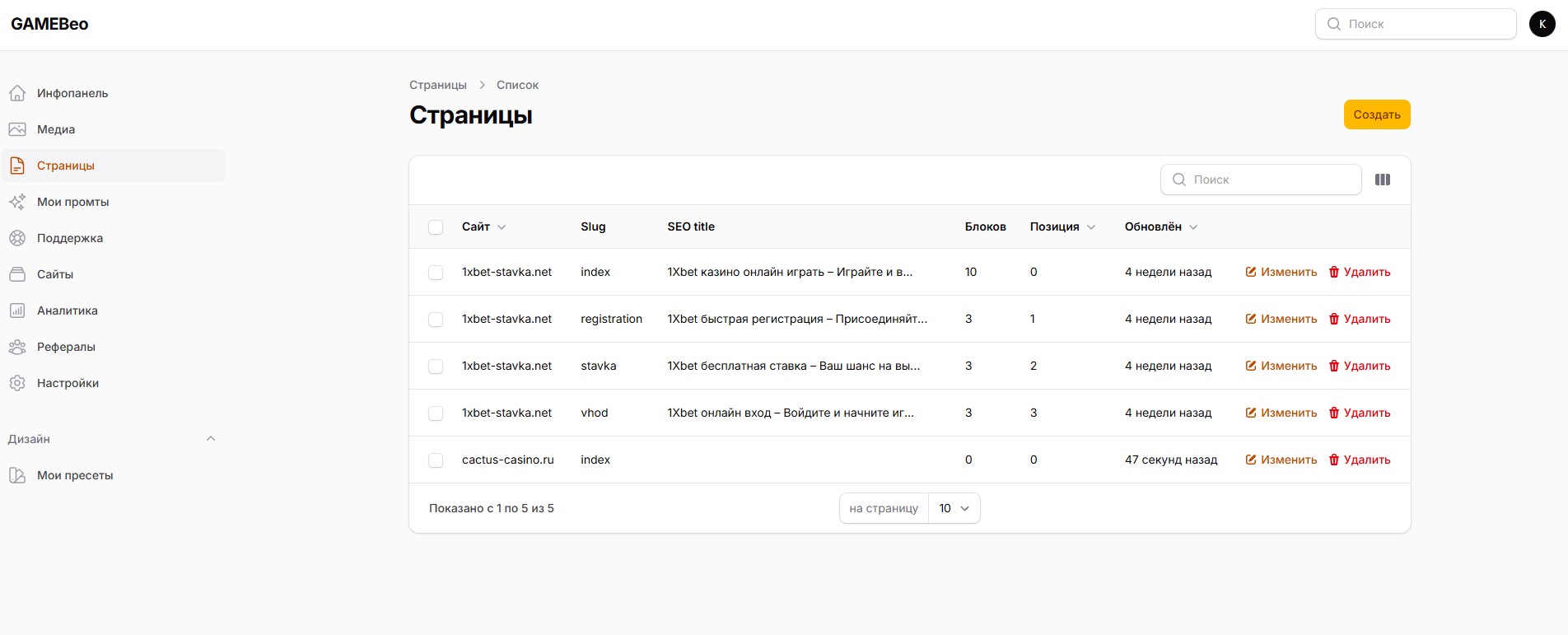Delete the registration page
Screen dimensions: 1568x635
pyautogui.click(x=1360, y=319)
